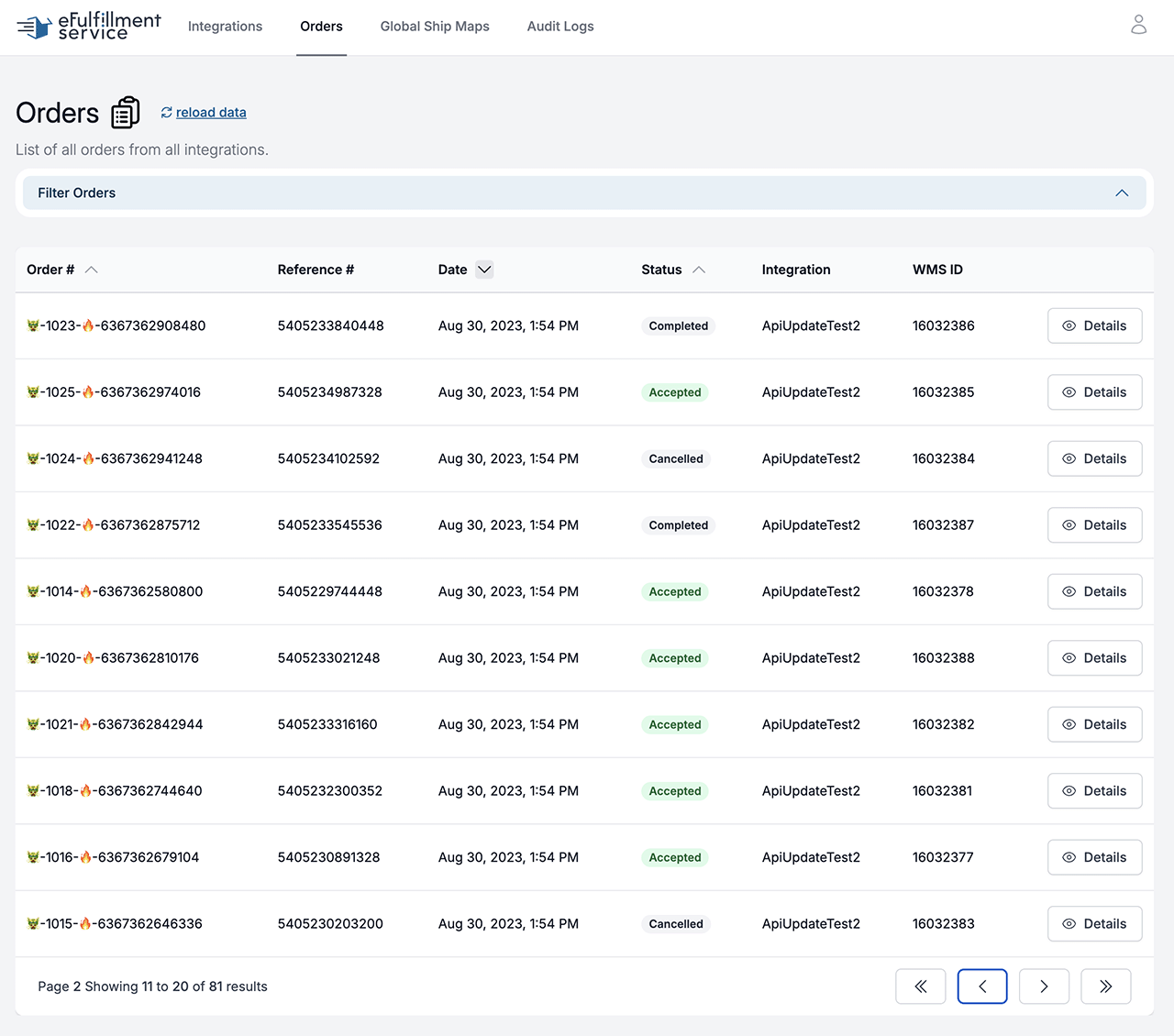The image size is (1174, 1036).
Task: Open the user profile icon top right
Action: [1138, 25]
